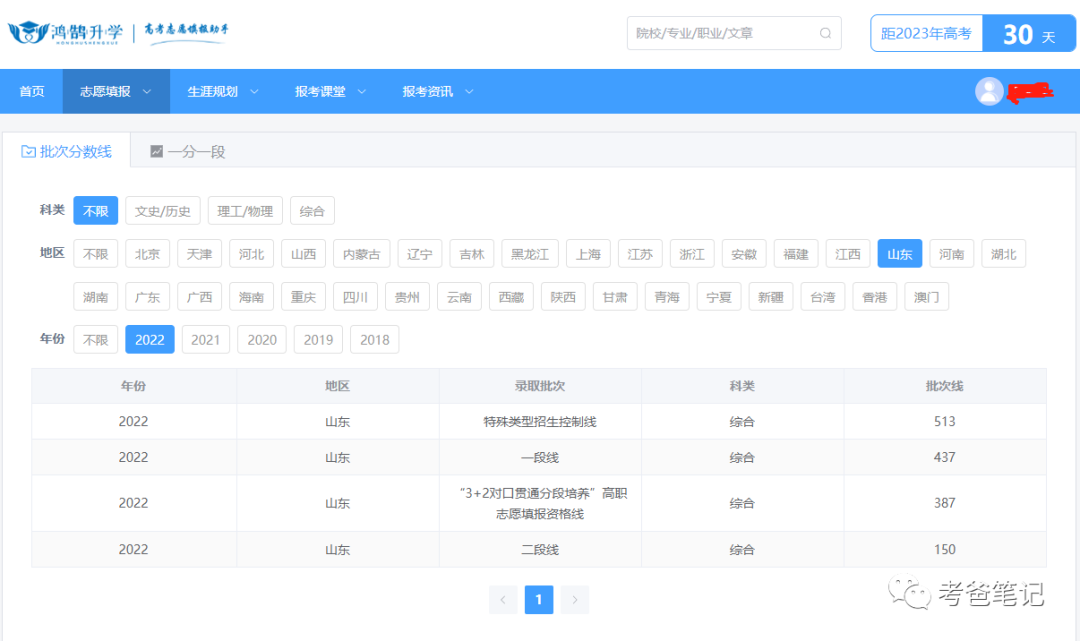
Task: Pick region 新疆
Action: click(x=771, y=297)
